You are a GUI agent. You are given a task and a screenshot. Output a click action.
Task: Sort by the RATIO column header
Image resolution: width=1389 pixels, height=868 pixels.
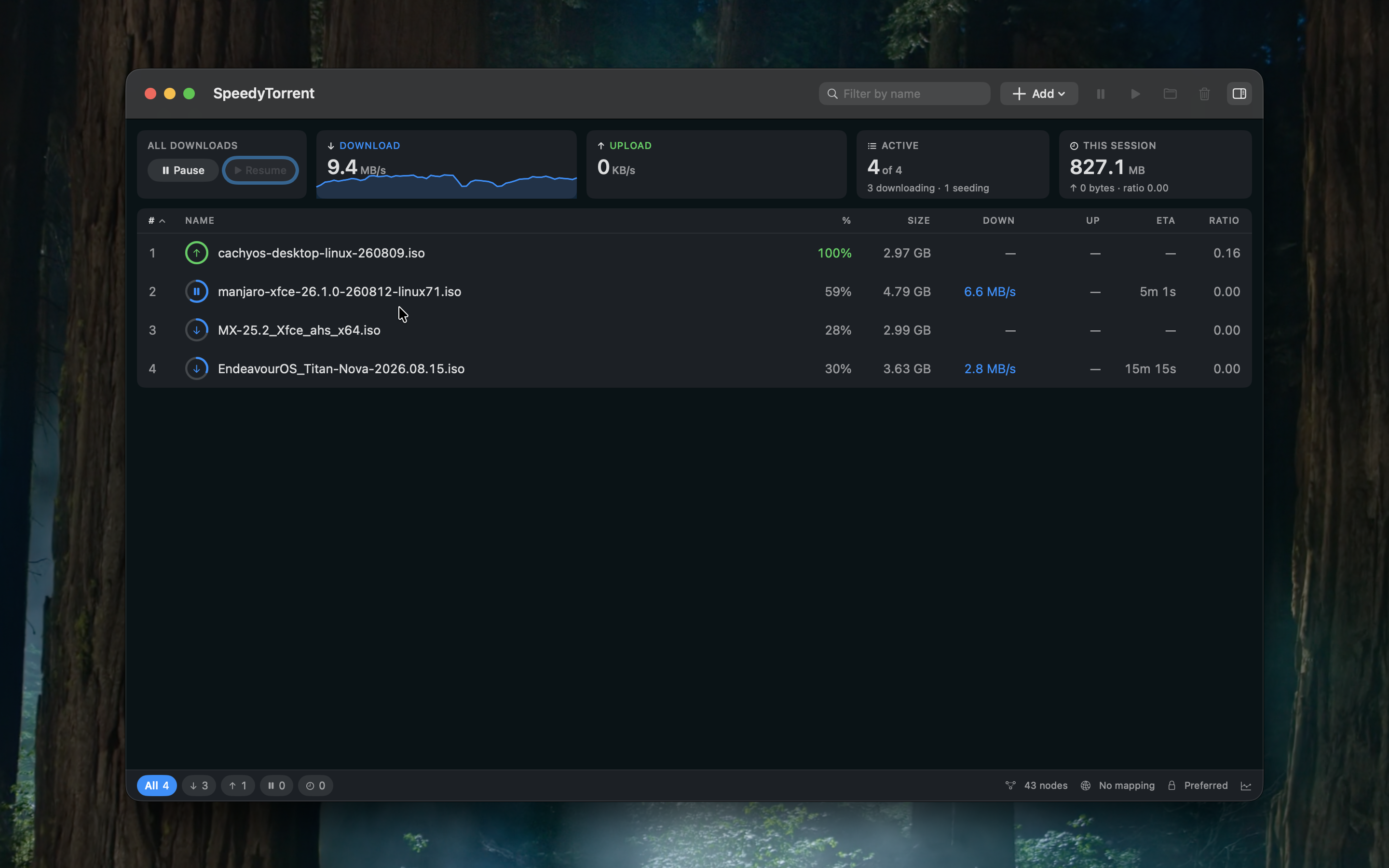[x=1224, y=220]
